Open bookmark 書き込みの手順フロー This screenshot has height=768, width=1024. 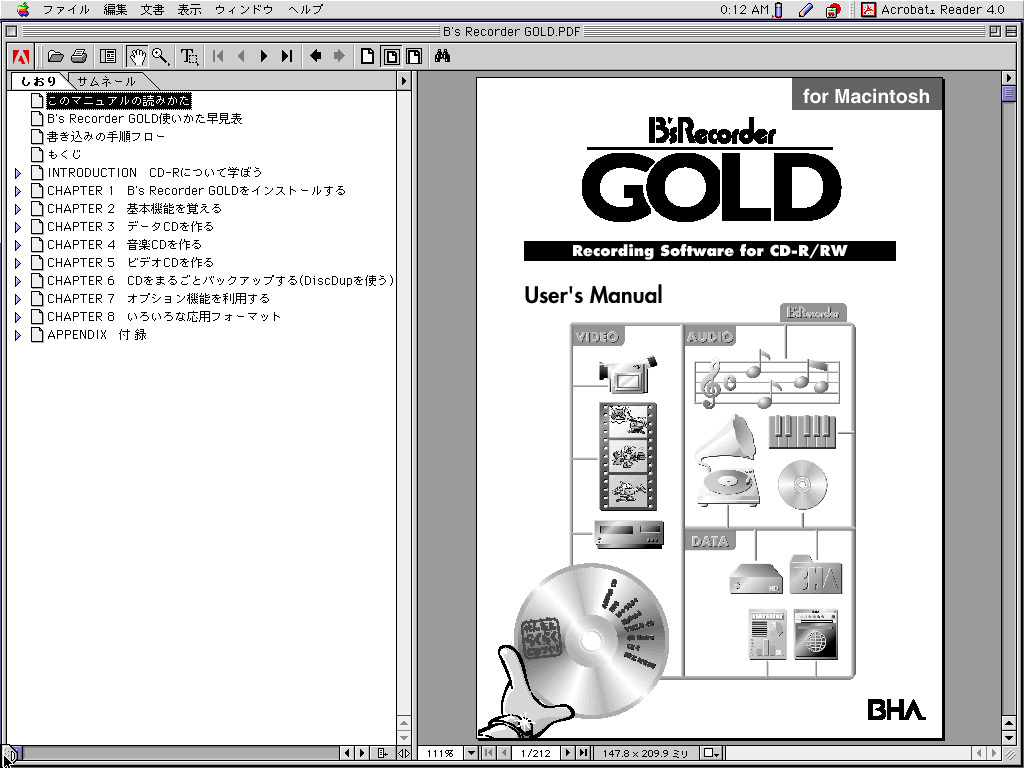coord(106,136)
